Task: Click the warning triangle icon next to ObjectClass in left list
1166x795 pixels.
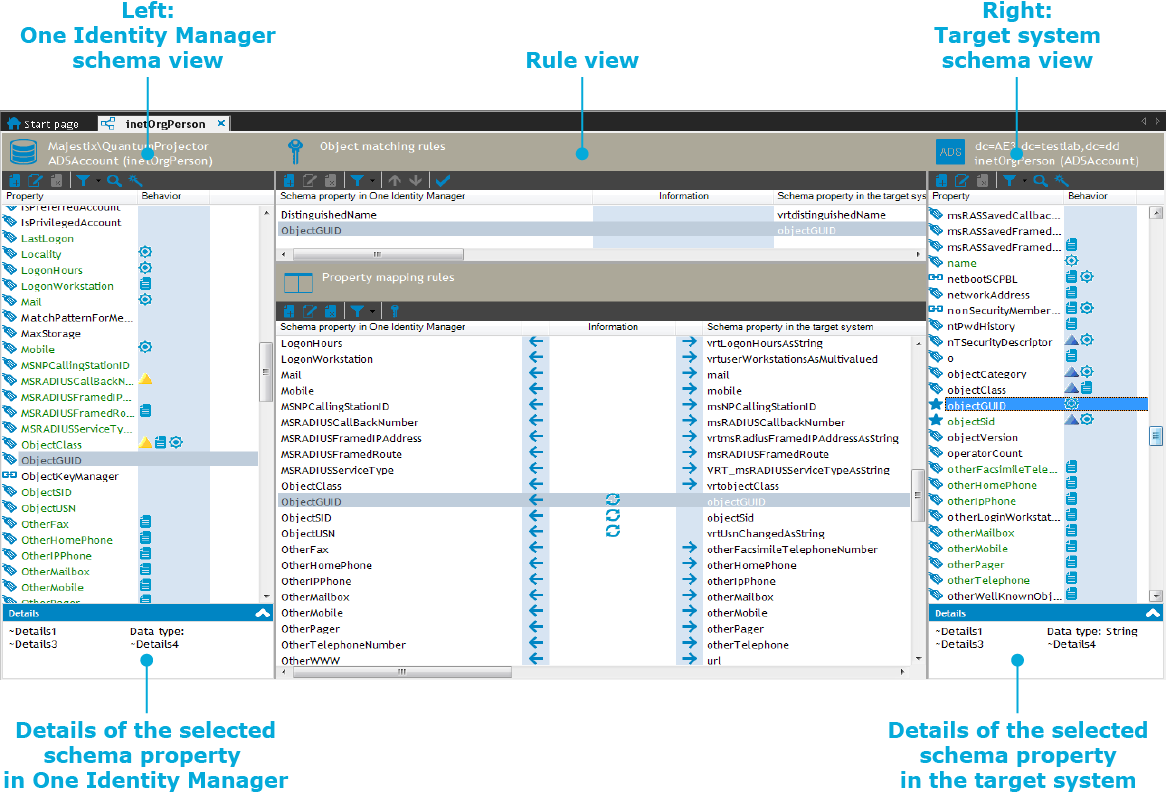Action: pos(145,442)
